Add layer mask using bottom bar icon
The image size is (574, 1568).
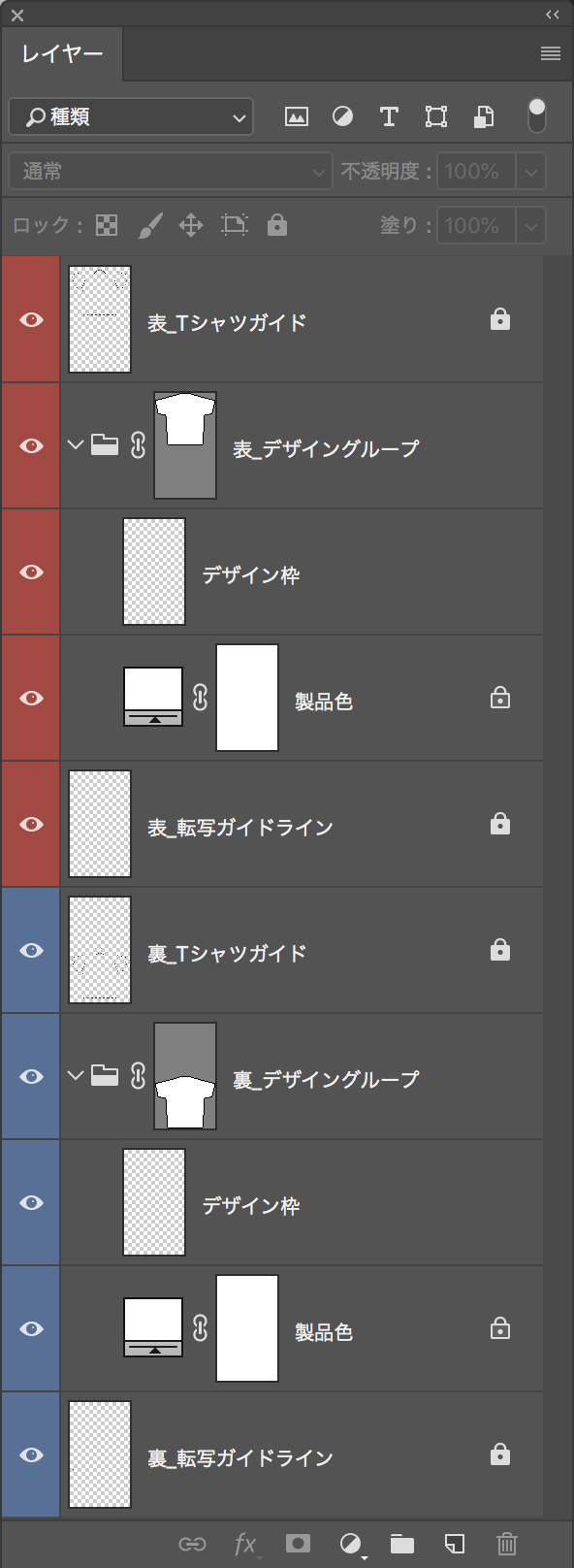pyautogui.click(x=298, y=1544)
